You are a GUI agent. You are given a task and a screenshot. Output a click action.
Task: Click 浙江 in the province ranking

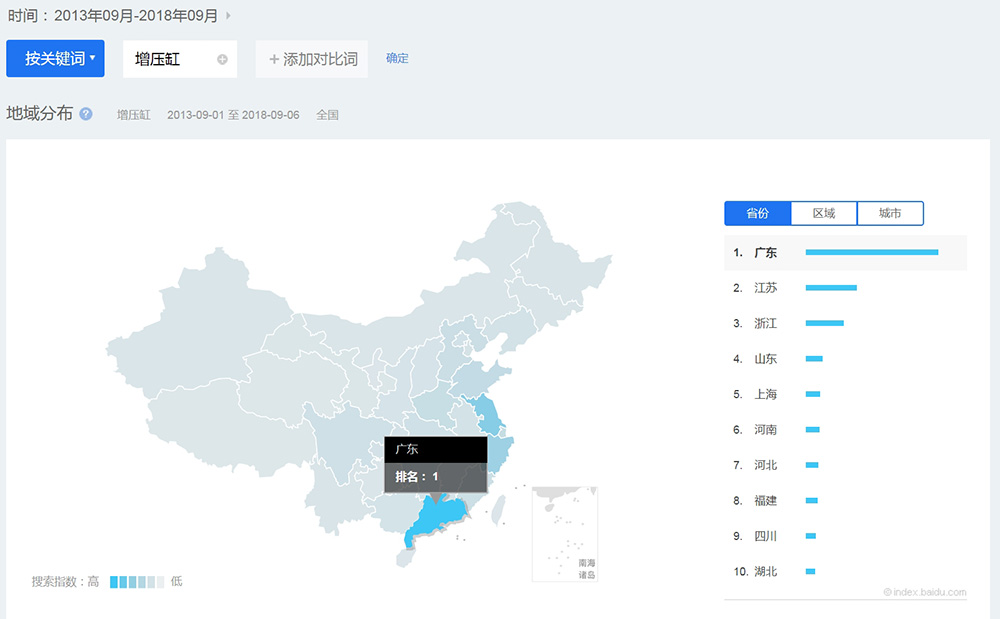763,322
